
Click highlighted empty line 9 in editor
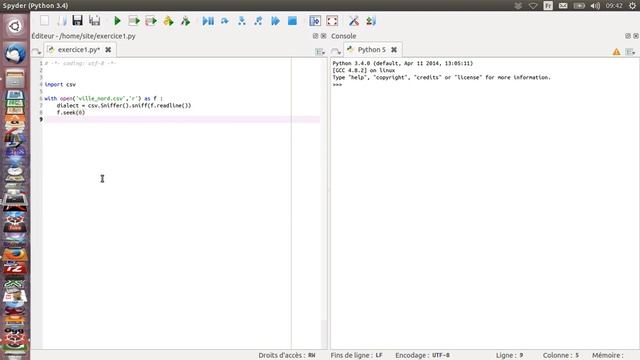(182, 119)
